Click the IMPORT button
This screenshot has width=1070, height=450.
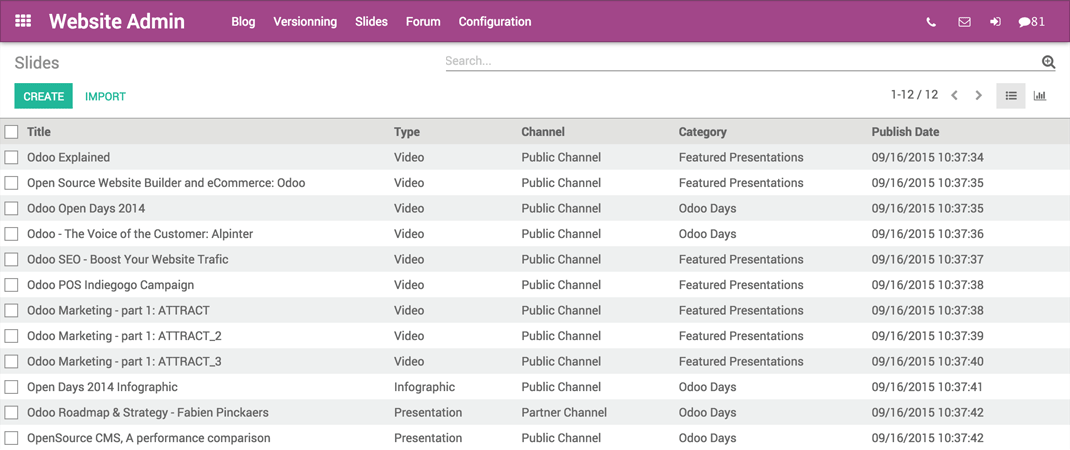click(105, 96)
